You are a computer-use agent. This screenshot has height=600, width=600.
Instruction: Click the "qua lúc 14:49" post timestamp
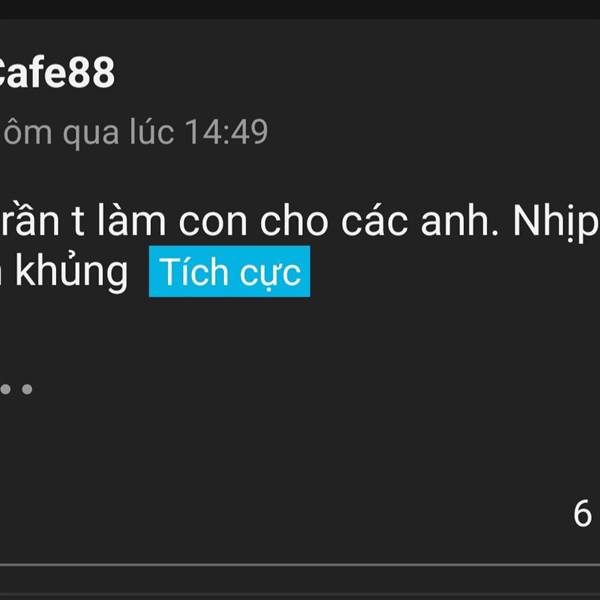pos(165,132)
